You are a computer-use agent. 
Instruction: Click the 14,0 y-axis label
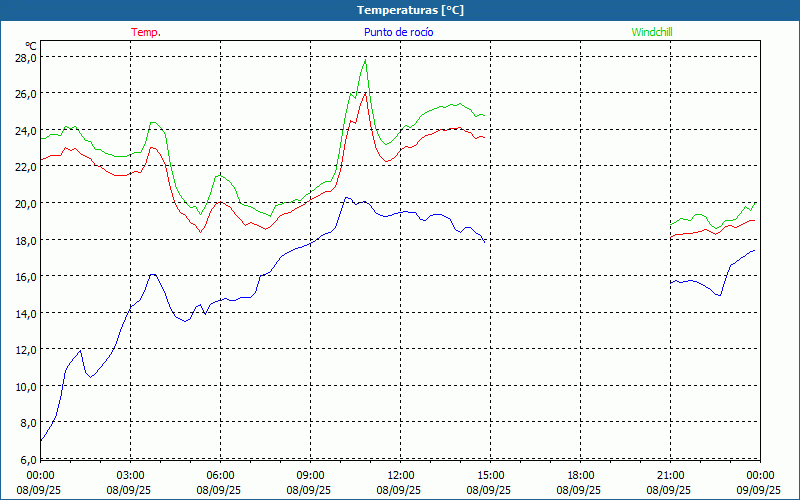(25, 314)
